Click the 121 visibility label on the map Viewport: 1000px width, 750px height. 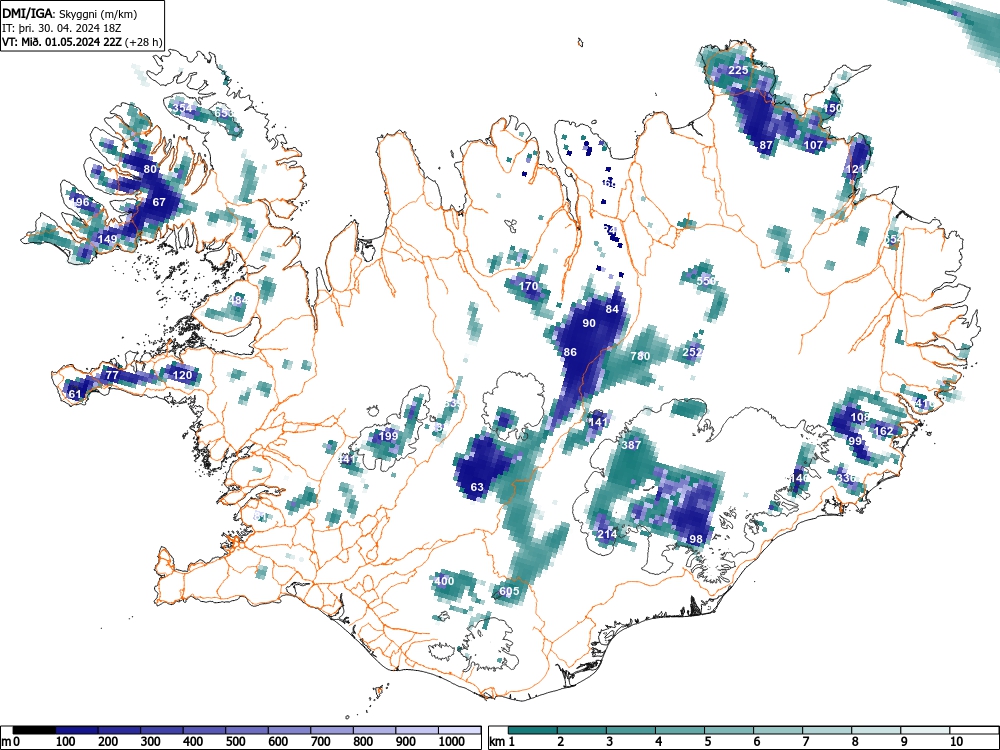855,169
